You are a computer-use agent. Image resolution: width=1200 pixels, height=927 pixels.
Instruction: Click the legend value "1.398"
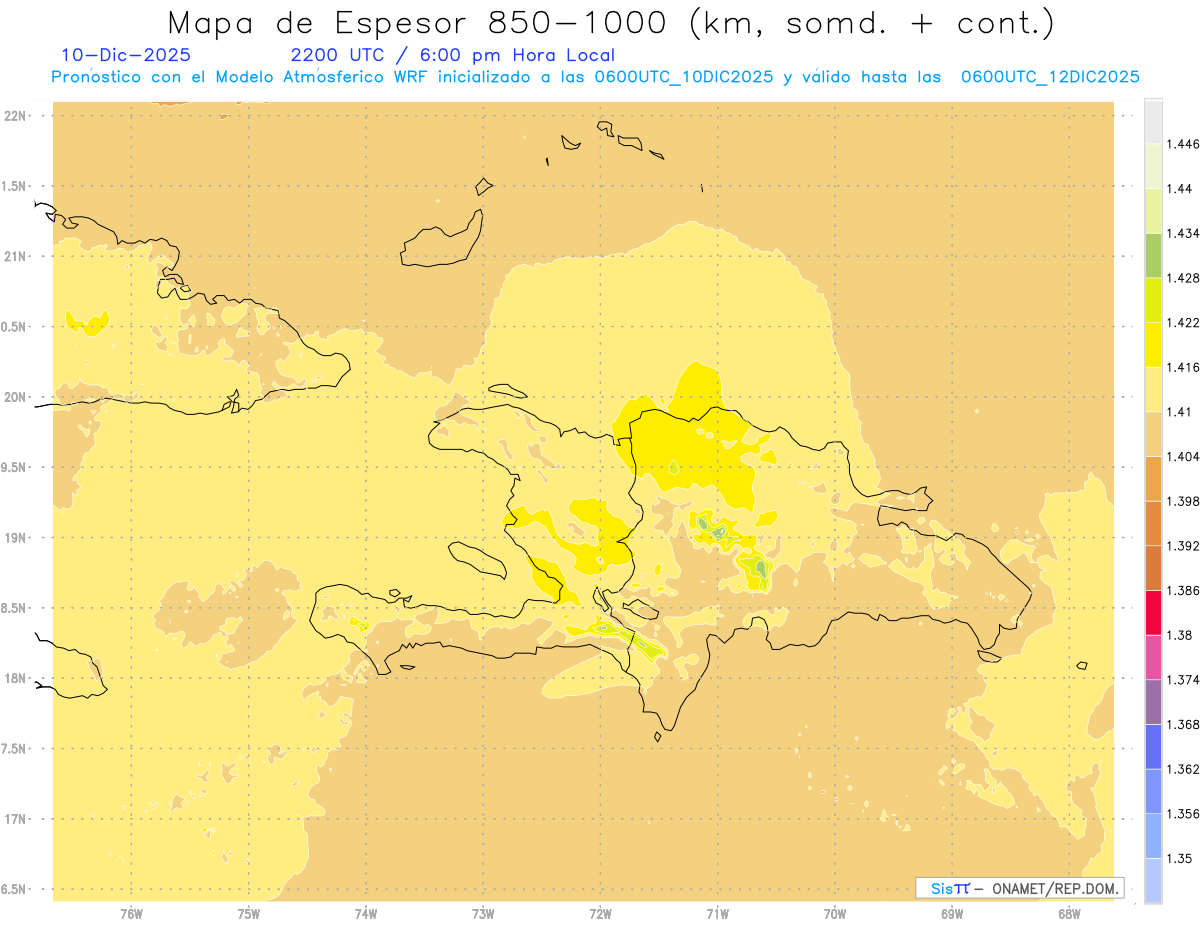click(x=1185, y=501)
